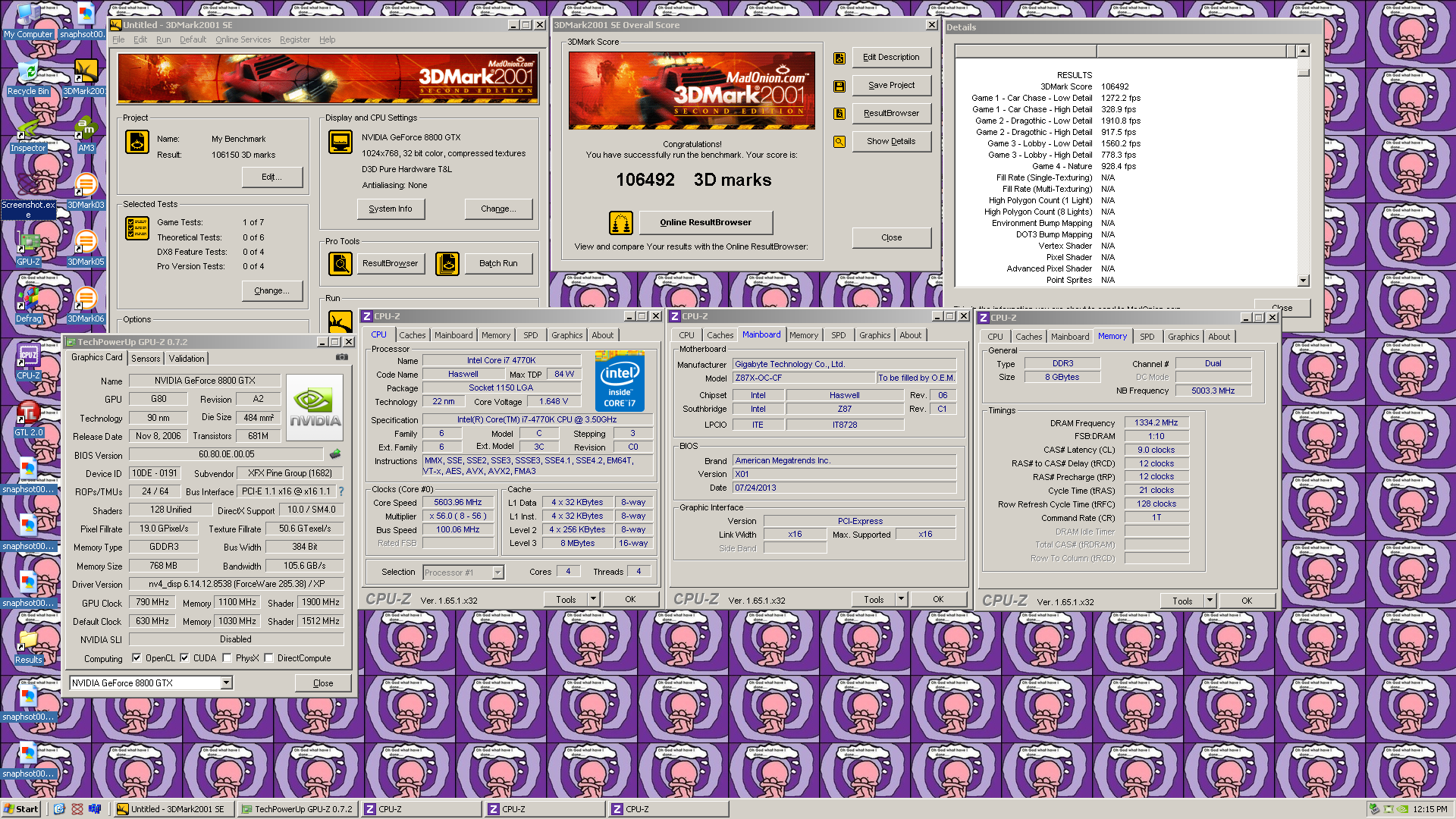Click the Details window scroll up arrow
Viewport: 1456px width, 819px height.
tap(1303, 52)
